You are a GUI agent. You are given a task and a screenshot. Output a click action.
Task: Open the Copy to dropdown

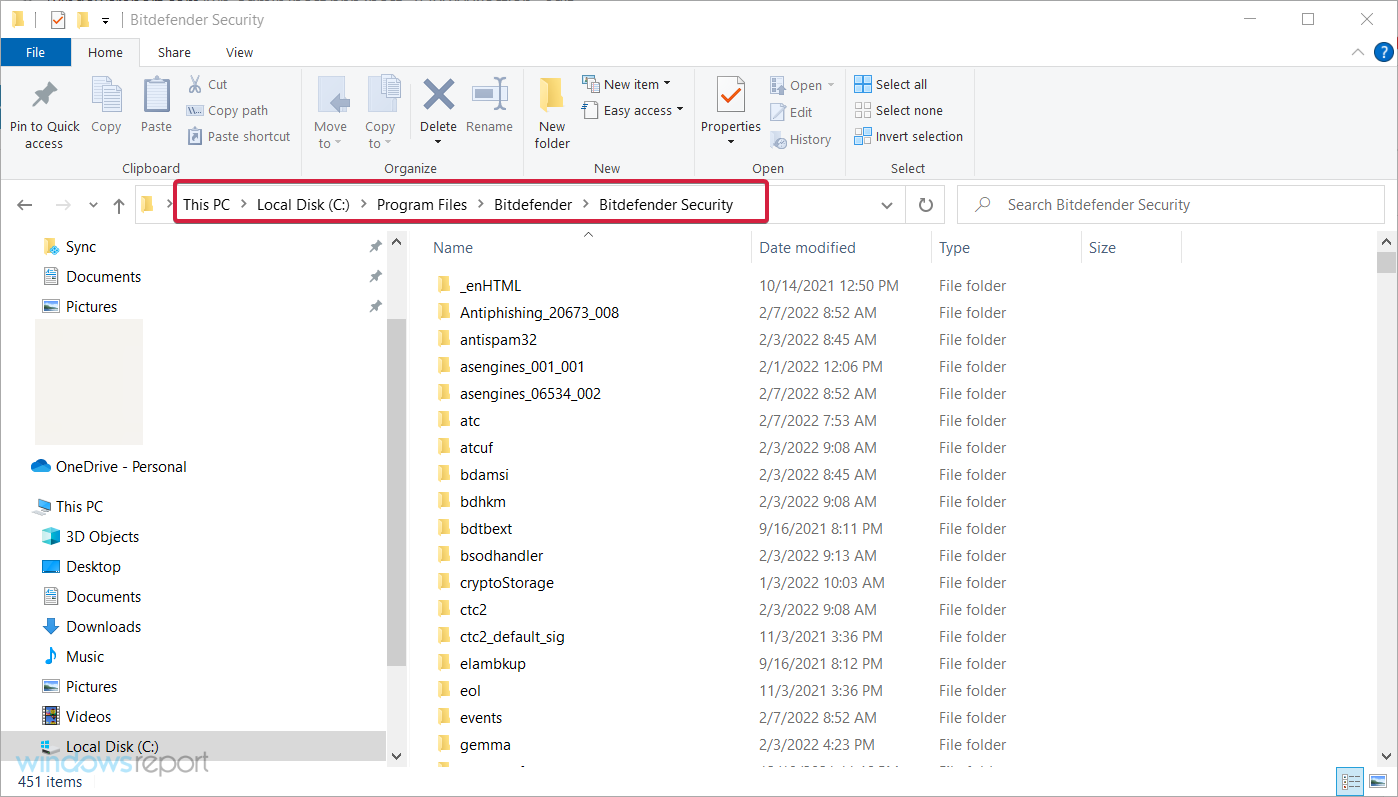pyautogui.click(x=380, y=114)
